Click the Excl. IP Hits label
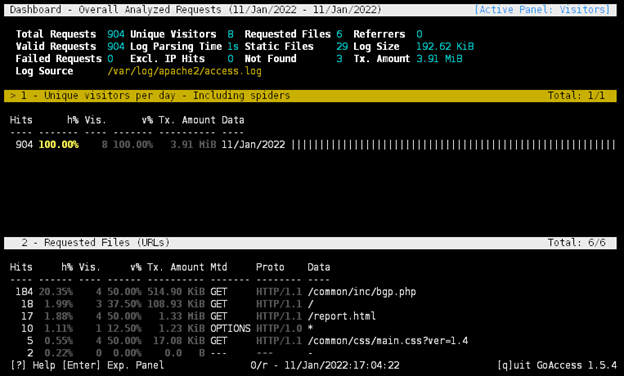The height and width of the screenshot is (376, 624). [x=168, y=59]
